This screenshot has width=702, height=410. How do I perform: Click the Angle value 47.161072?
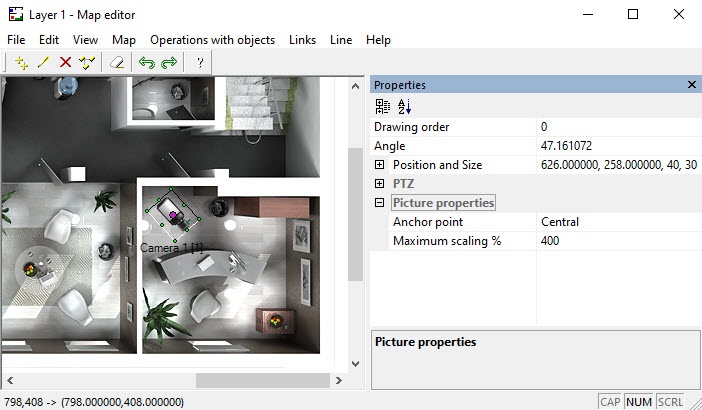point(619,146)
